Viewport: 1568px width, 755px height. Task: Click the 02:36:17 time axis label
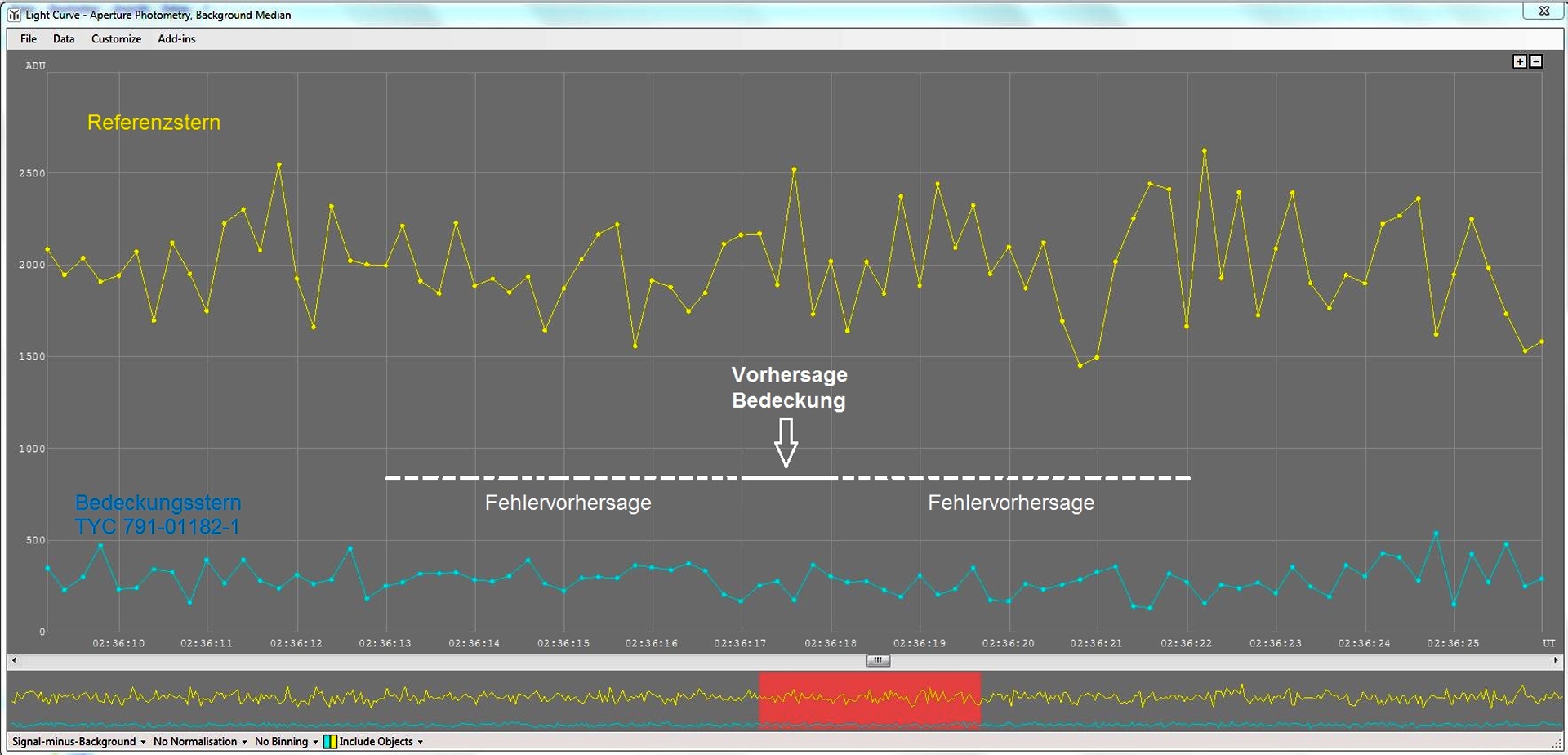pos(740,643)
